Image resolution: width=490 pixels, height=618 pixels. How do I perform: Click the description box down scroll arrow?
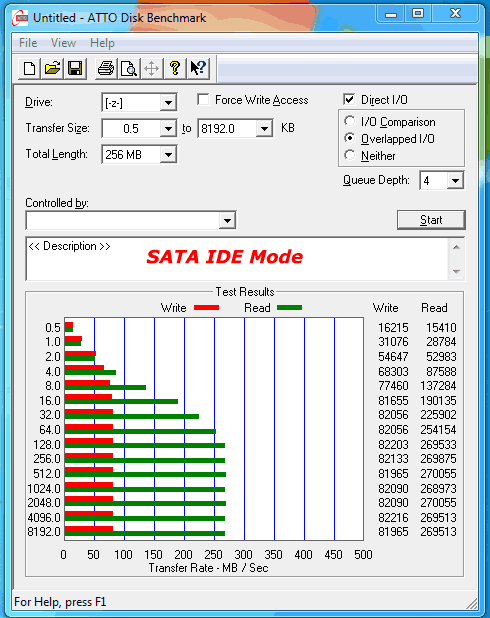456,272
